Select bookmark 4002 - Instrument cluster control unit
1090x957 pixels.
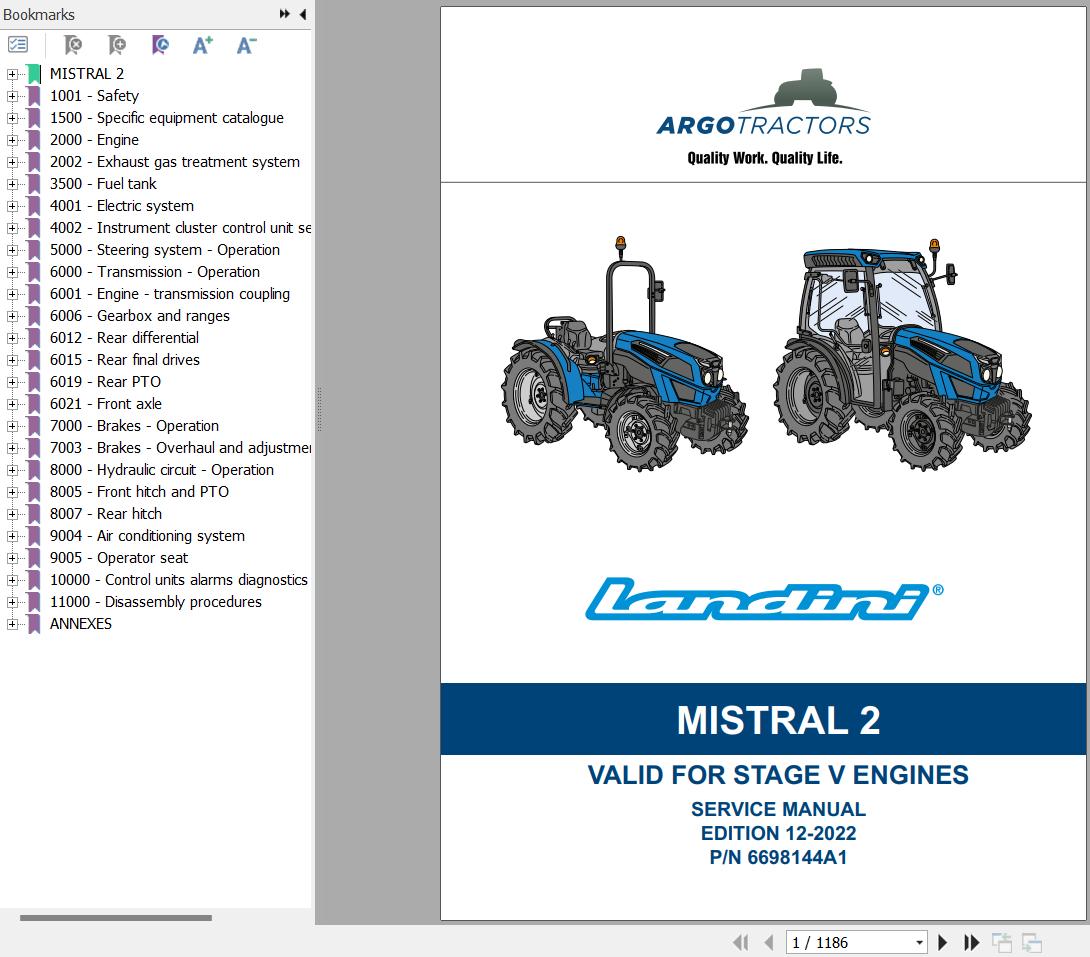click(180, 227)
